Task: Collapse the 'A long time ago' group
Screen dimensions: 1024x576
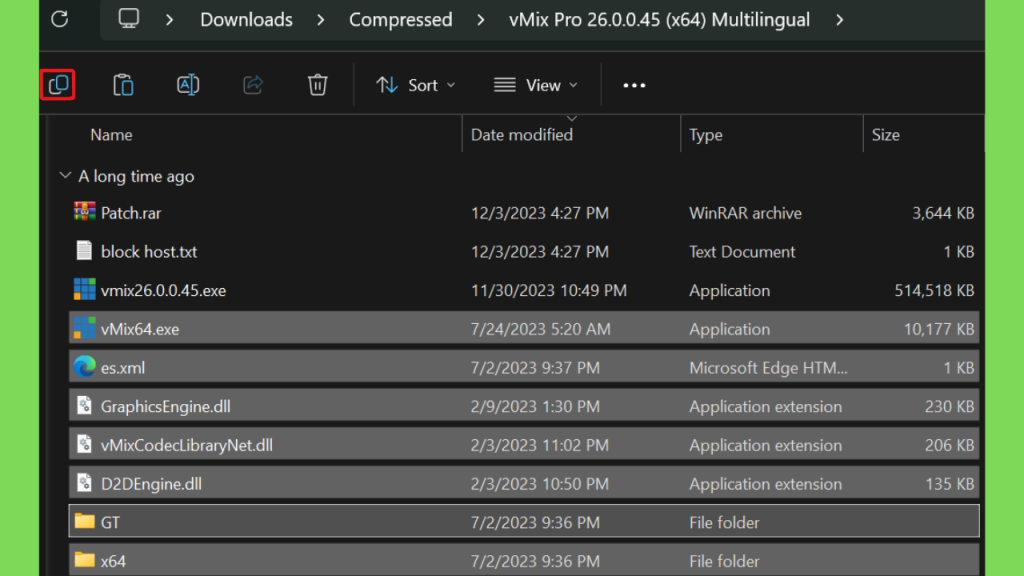Action: click(65, 176)
